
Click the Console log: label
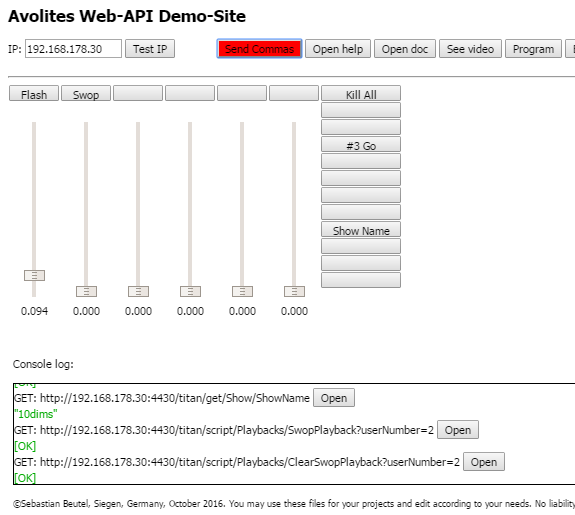point(43,364)
